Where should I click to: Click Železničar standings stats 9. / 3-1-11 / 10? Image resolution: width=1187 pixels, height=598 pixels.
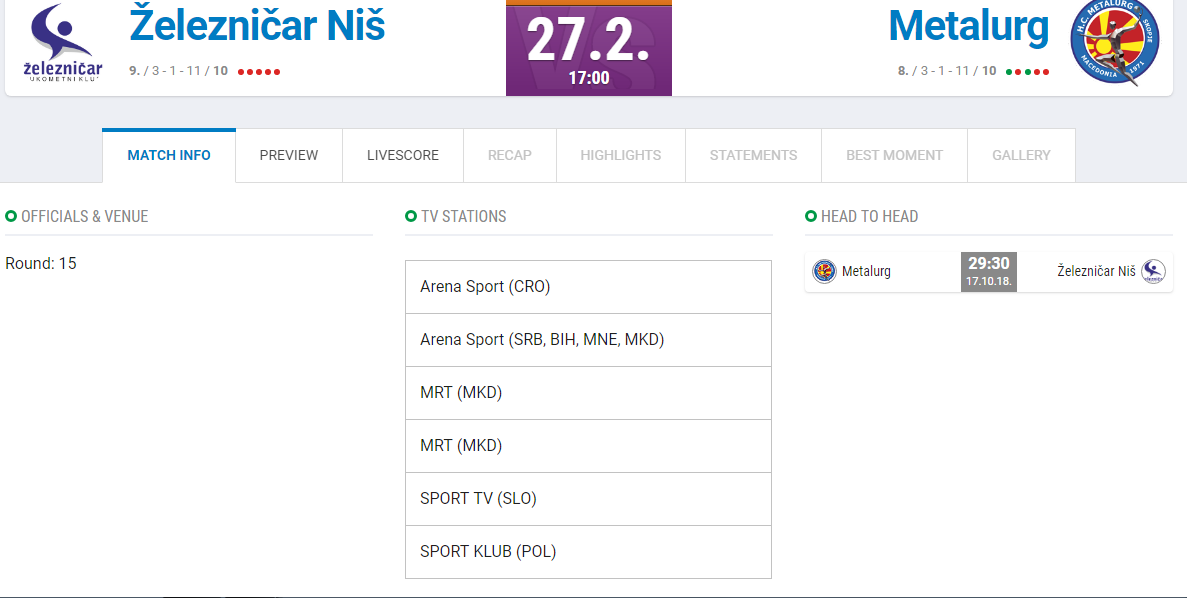point(179,71)
